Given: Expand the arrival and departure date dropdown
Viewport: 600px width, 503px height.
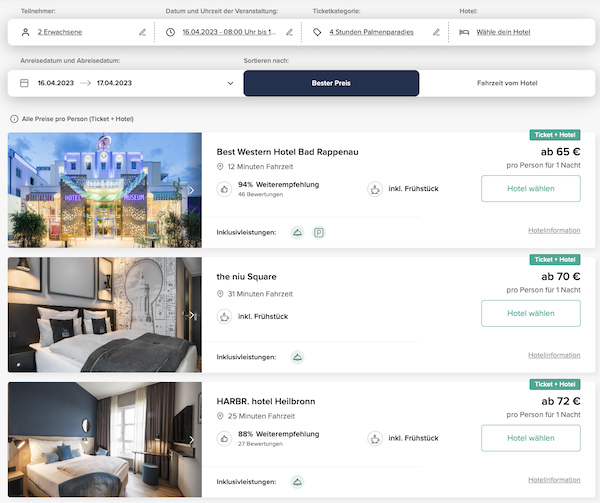Looking at the screenshot, I should point(230,83).
